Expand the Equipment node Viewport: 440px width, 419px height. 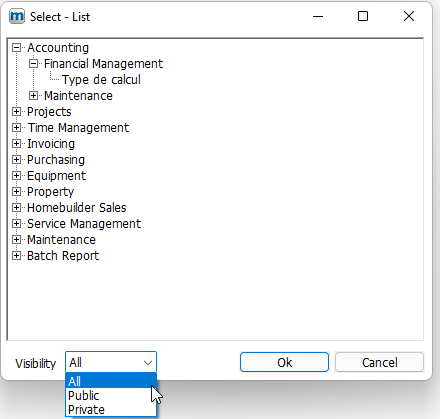pos(16,176)
